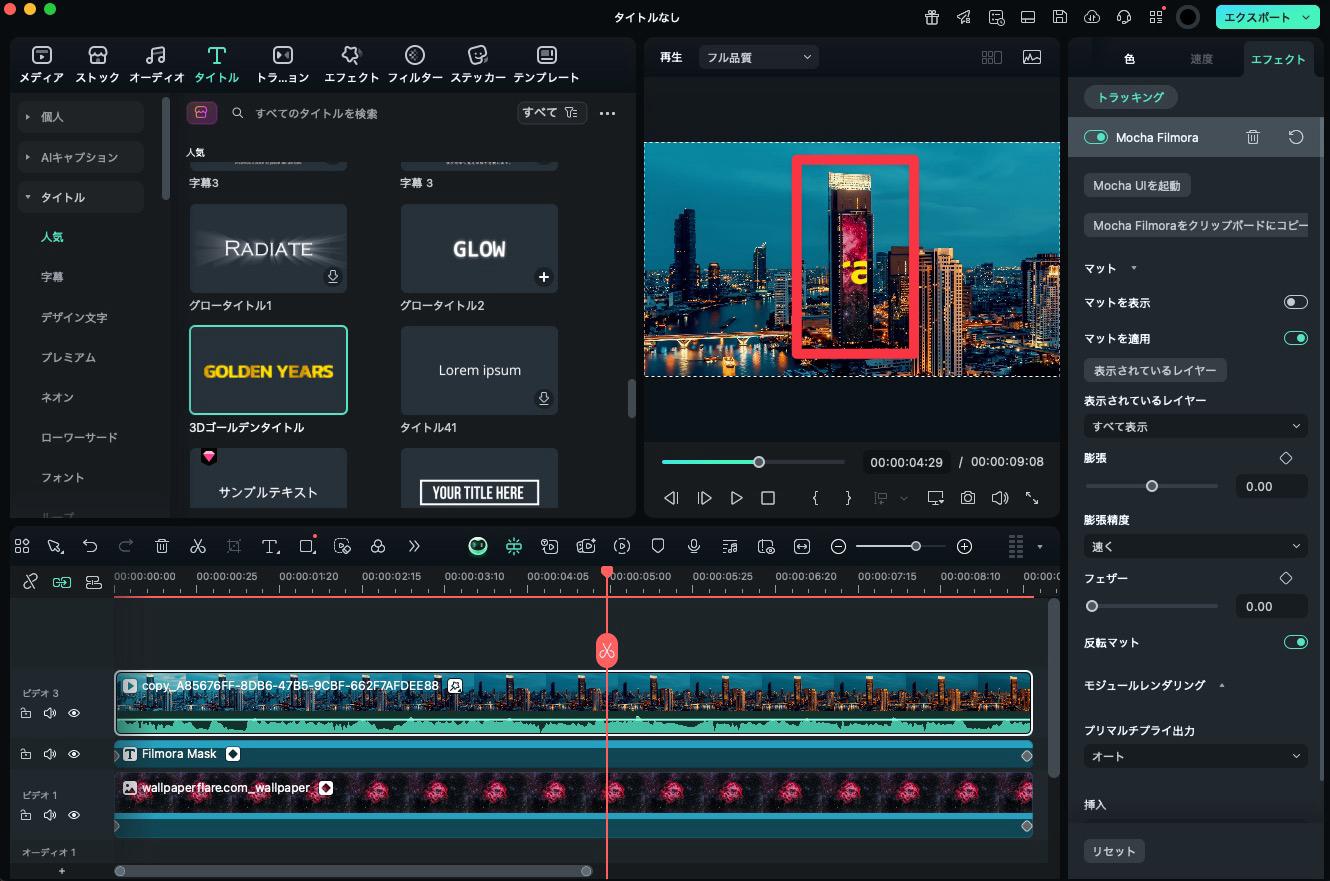Image resolution: width=1330 pixels, height=881 pixels.
Task: Select the crop tool in timeline toolbar
Action: 234,546
